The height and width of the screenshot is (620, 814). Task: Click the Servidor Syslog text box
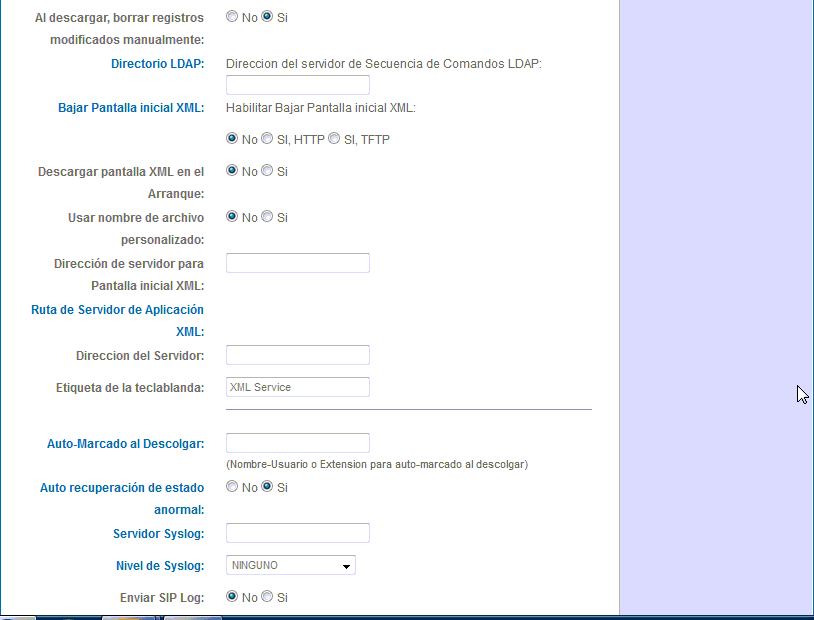pos(297,532)
